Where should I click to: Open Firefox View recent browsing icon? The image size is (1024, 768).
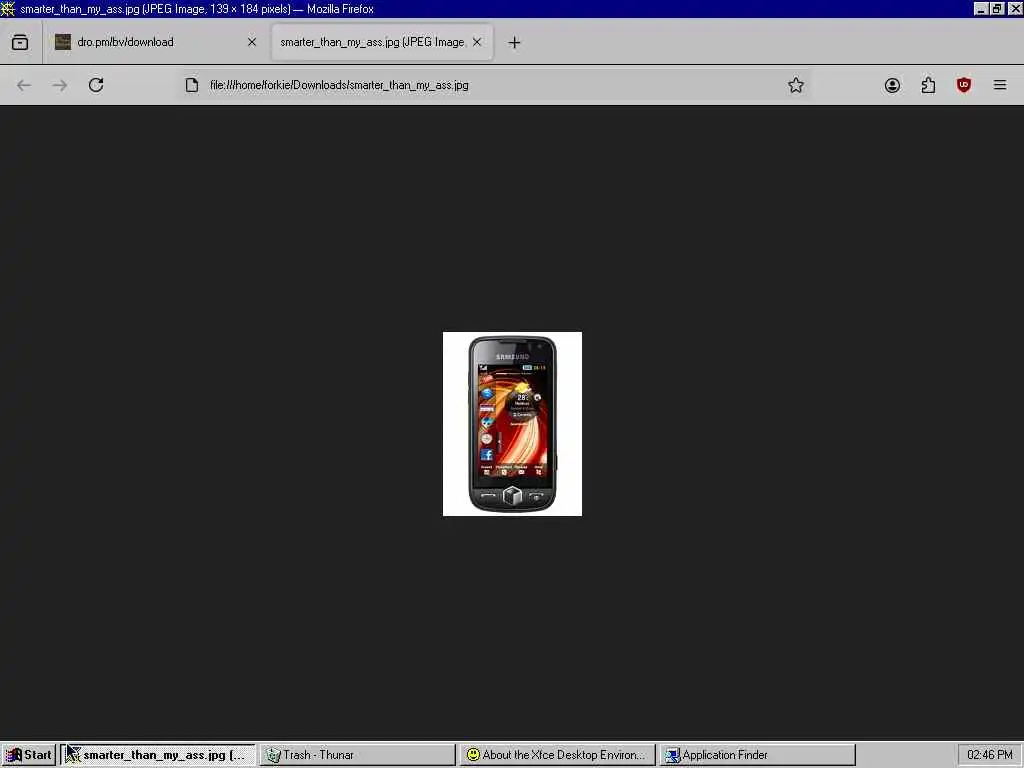[20, 42]
